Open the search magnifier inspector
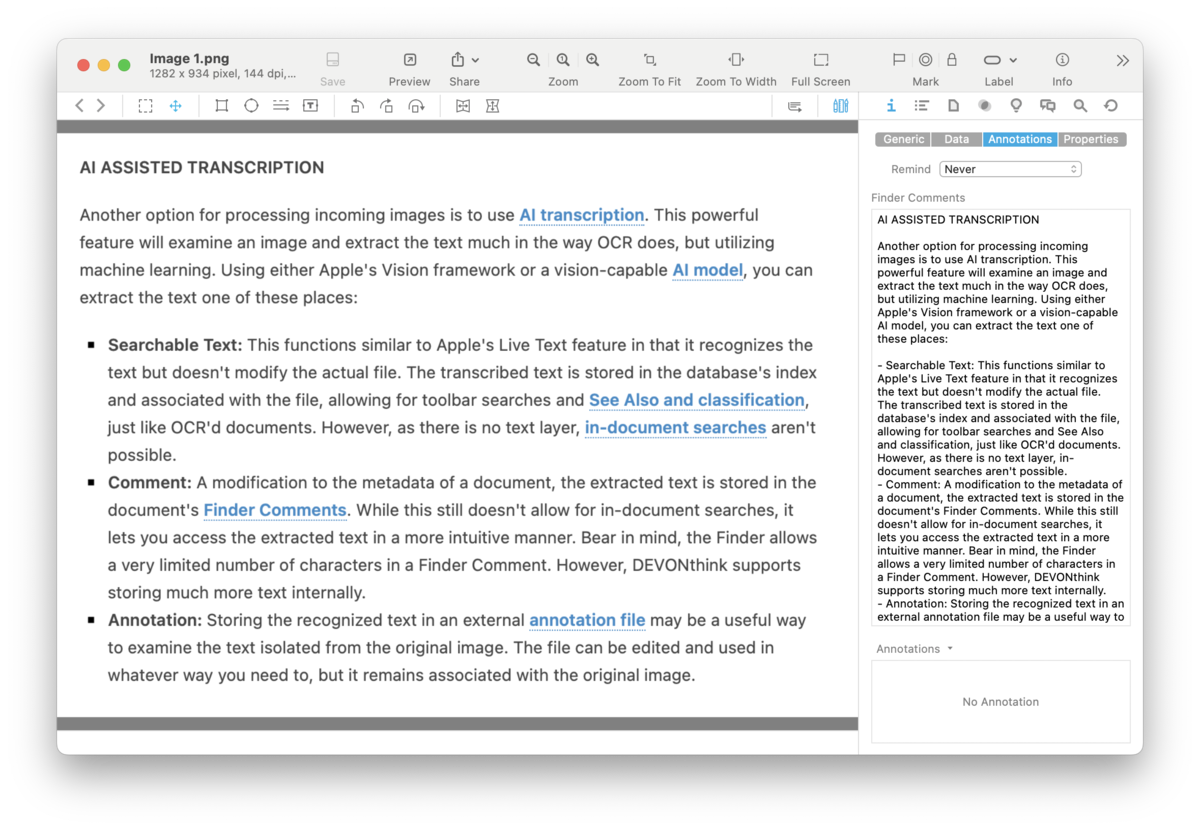The height and width of the screenshot is (830, 1200). point(1080,106)
